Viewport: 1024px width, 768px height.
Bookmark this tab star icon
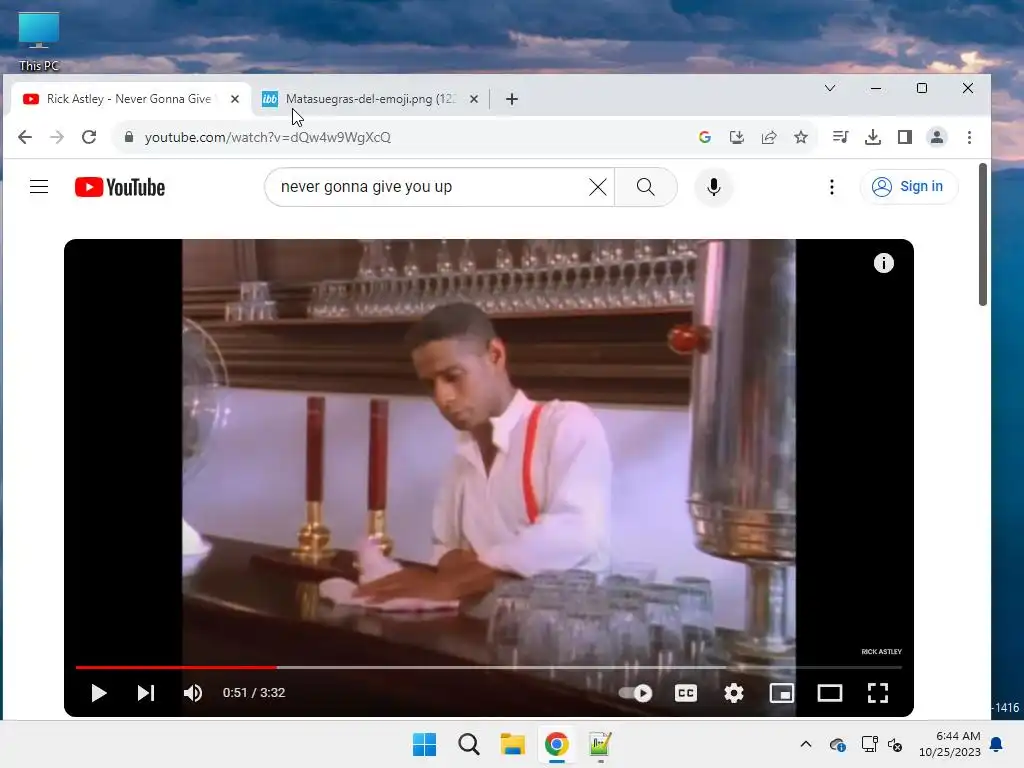click(x=801, y=137)
